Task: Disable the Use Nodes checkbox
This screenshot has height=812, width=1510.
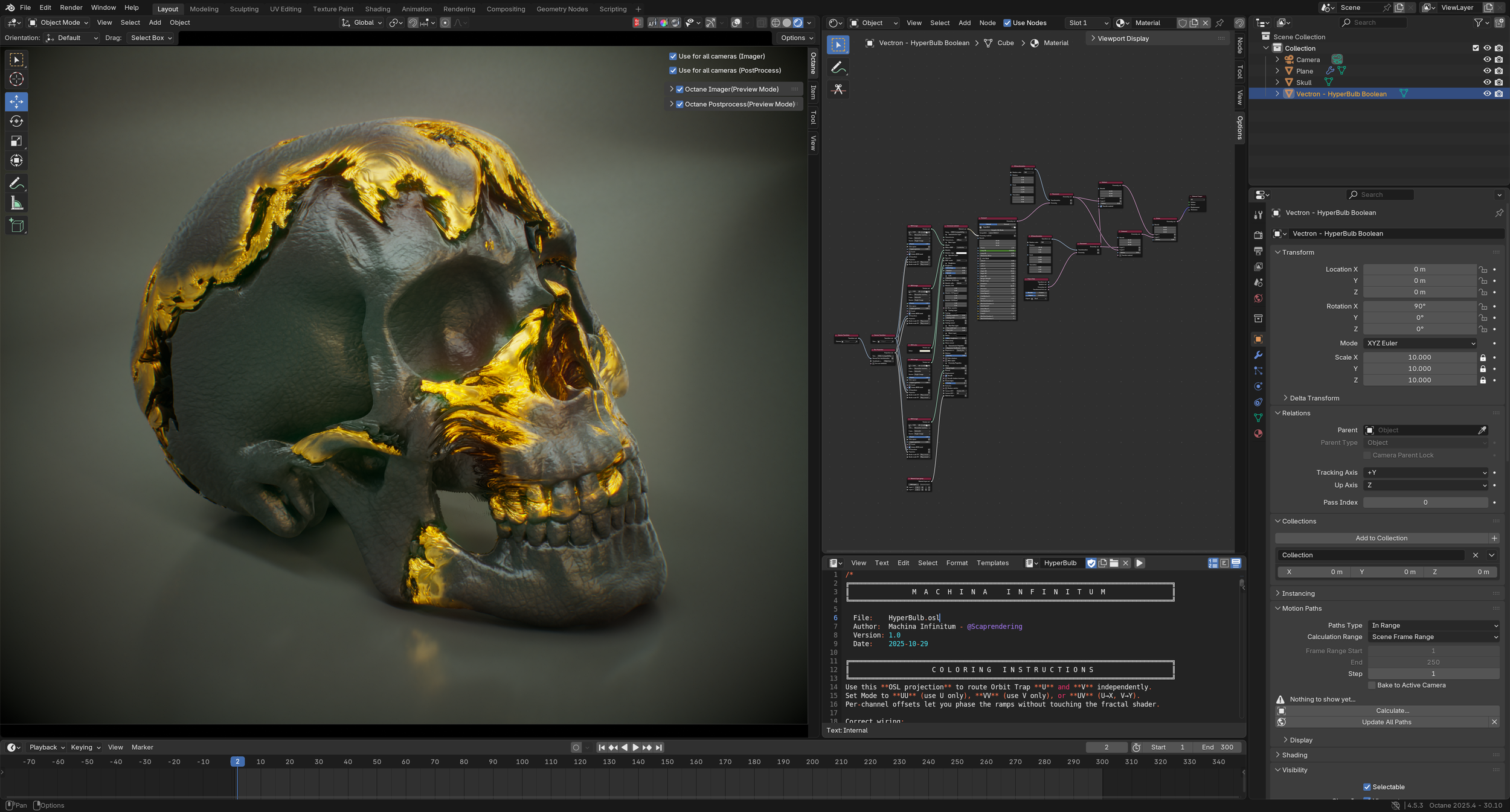Action: click(1007, 22)
